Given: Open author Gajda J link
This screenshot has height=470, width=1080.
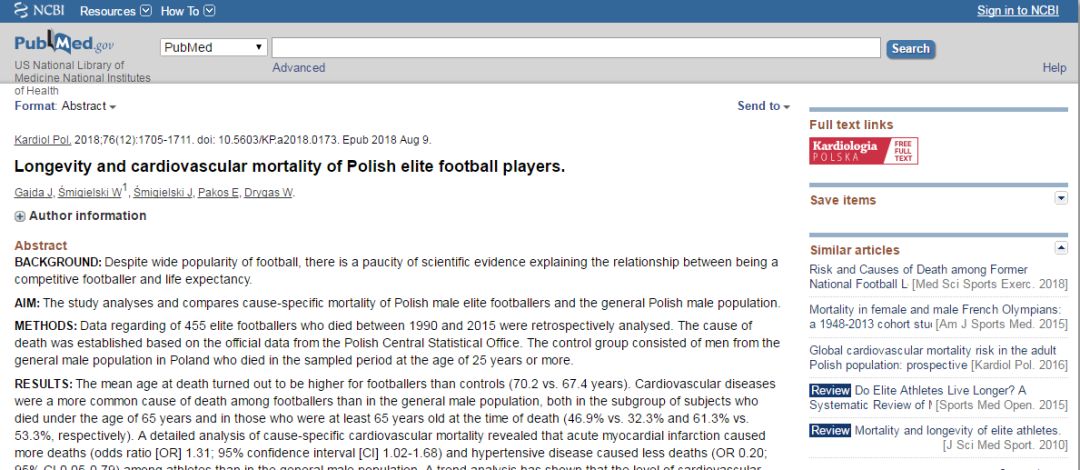Looking at the screenshot, I should coord(32,193).
